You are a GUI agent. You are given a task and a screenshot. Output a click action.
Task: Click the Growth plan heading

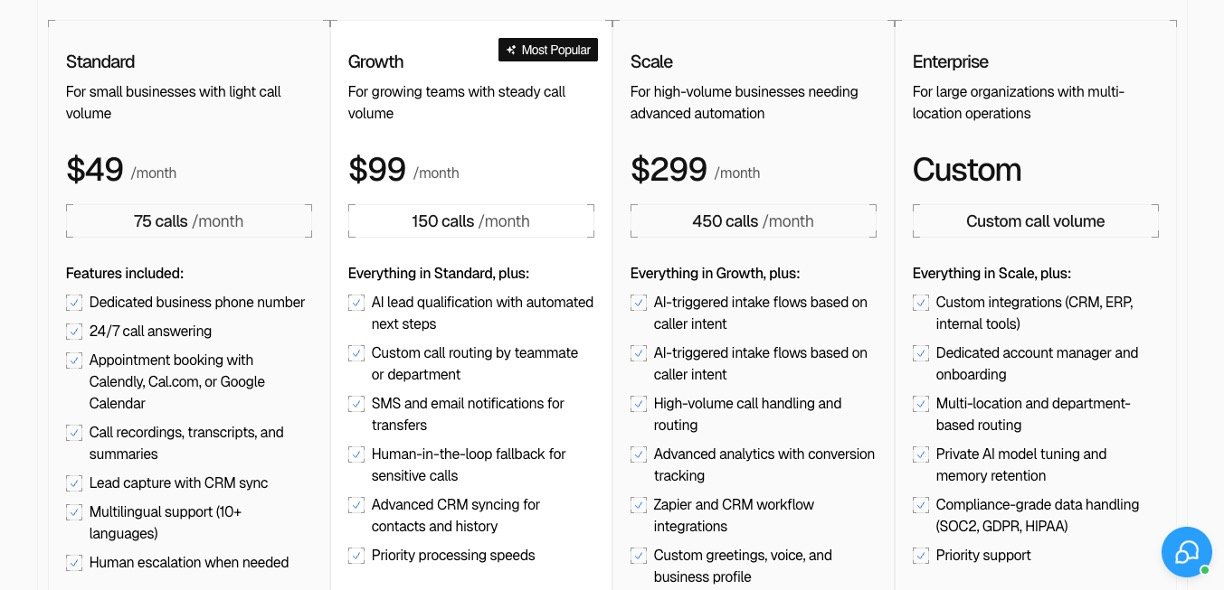click(376, 62)
